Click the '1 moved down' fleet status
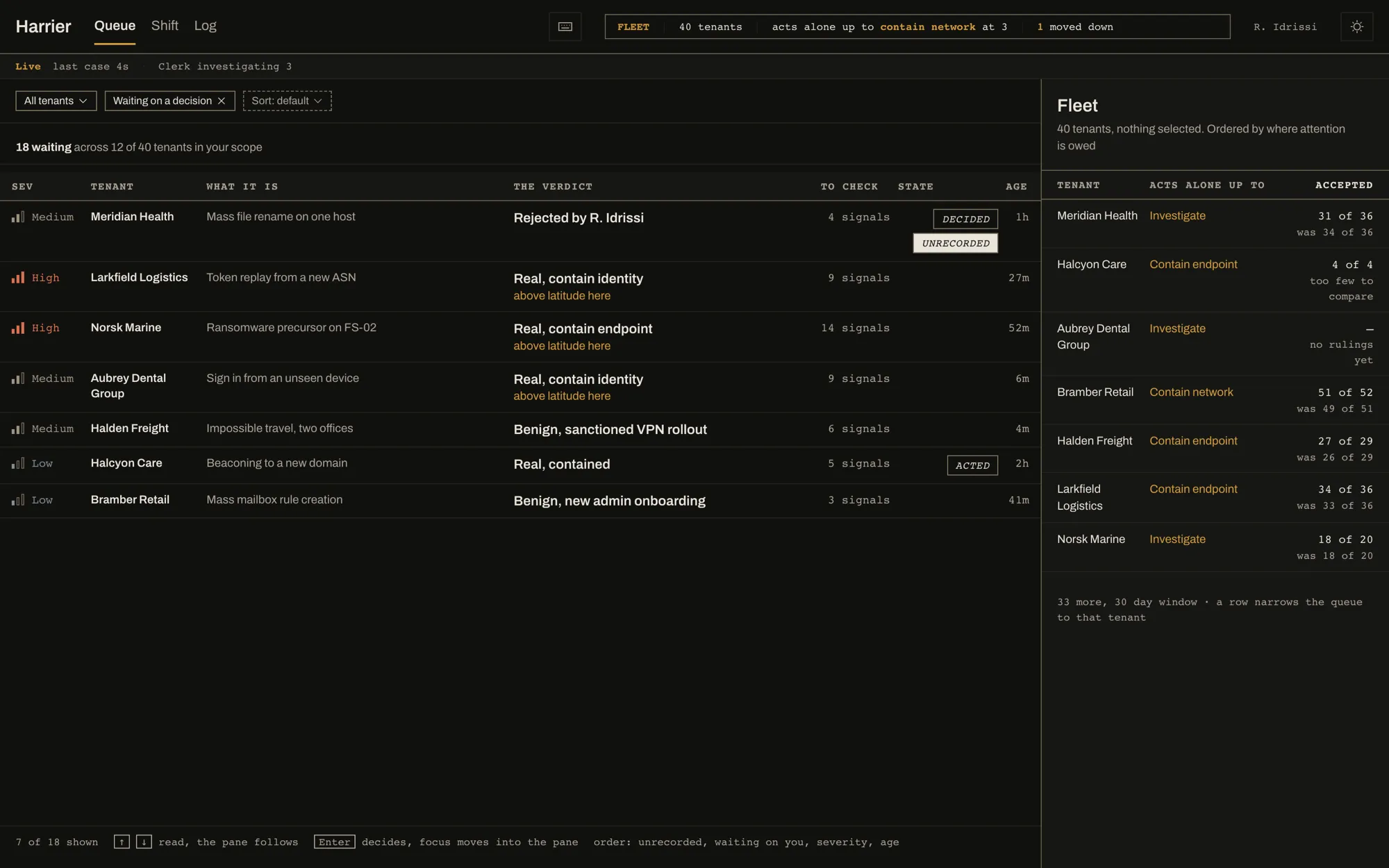1389x868 pixels. point(1075,27)
